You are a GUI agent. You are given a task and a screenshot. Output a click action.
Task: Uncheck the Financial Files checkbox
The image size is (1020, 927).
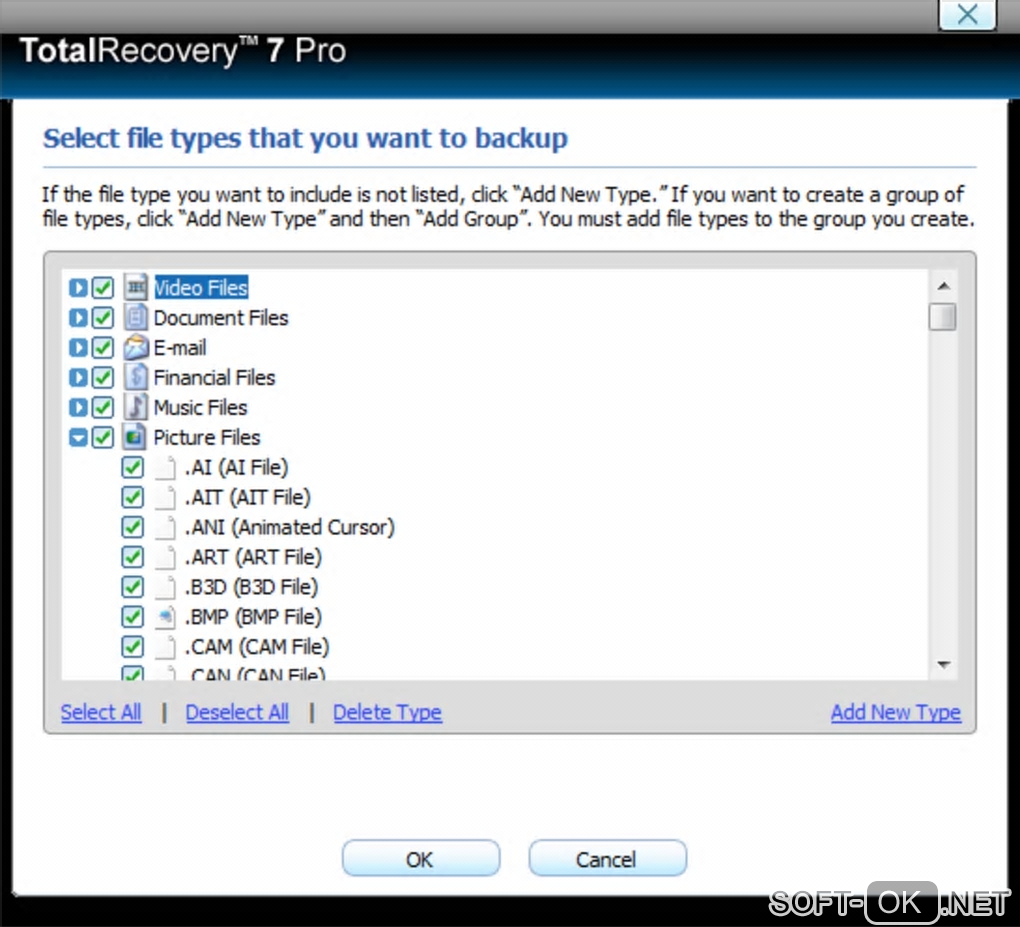102,377
